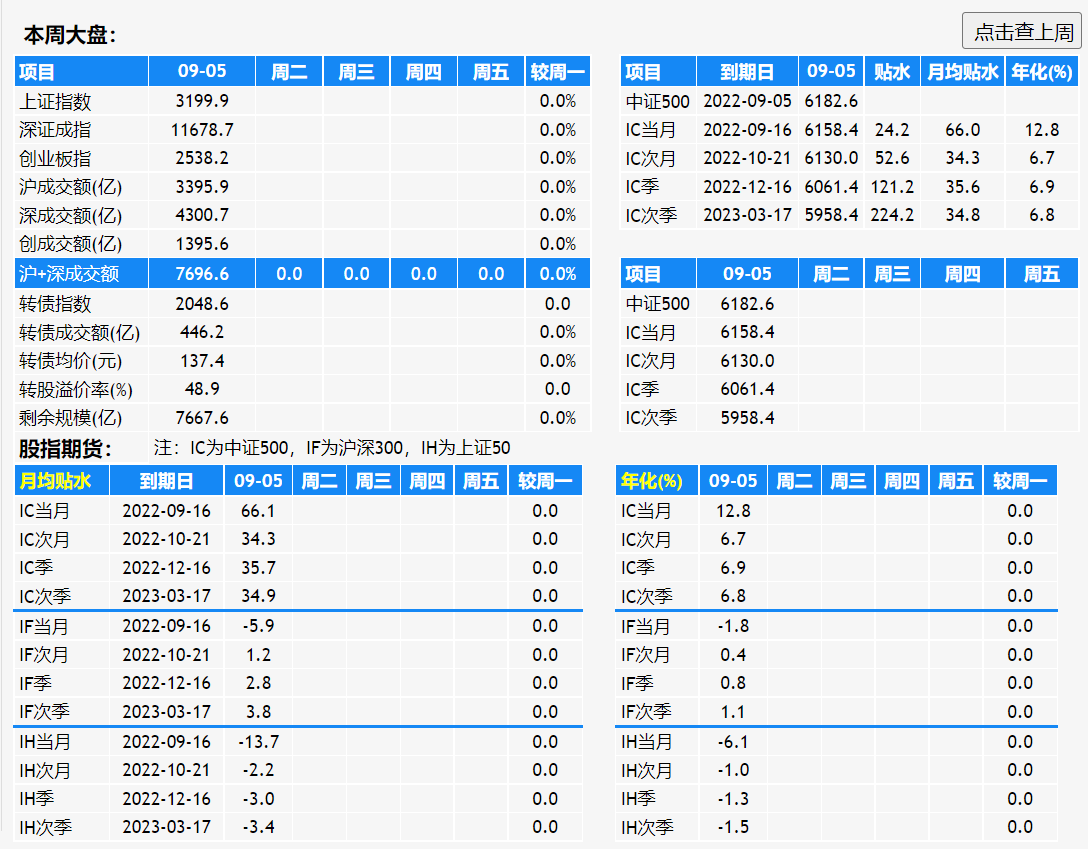Select the 转债指数 row label

click(x=55, y=304)
